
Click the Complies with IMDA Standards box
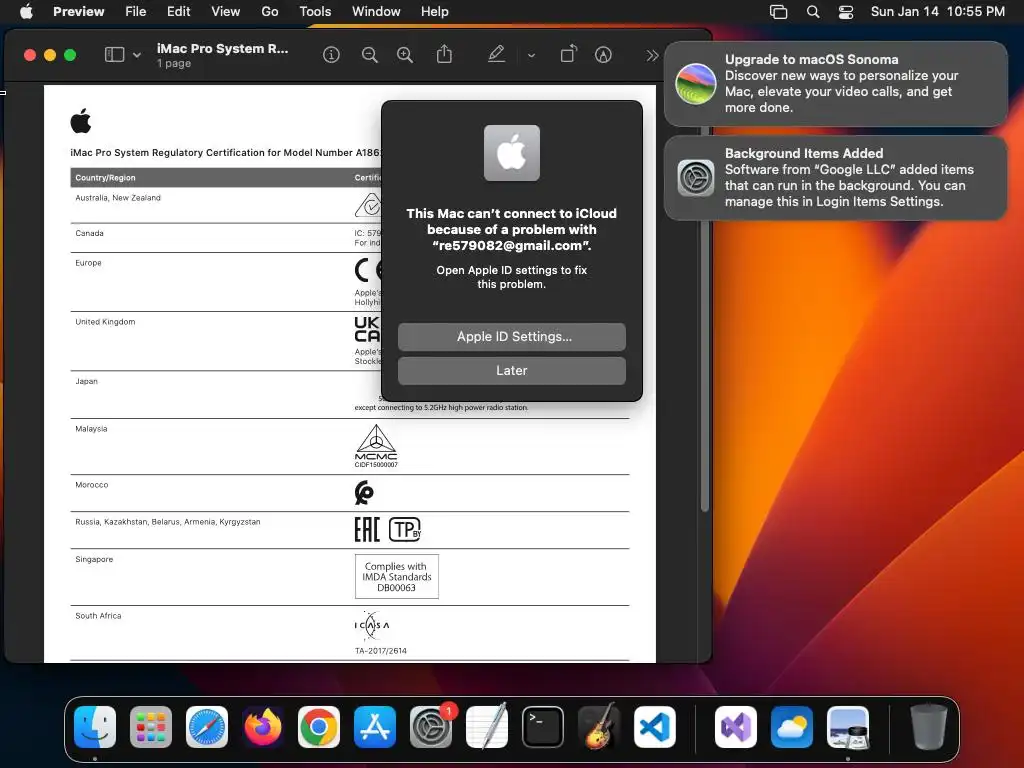coord(396,577)
